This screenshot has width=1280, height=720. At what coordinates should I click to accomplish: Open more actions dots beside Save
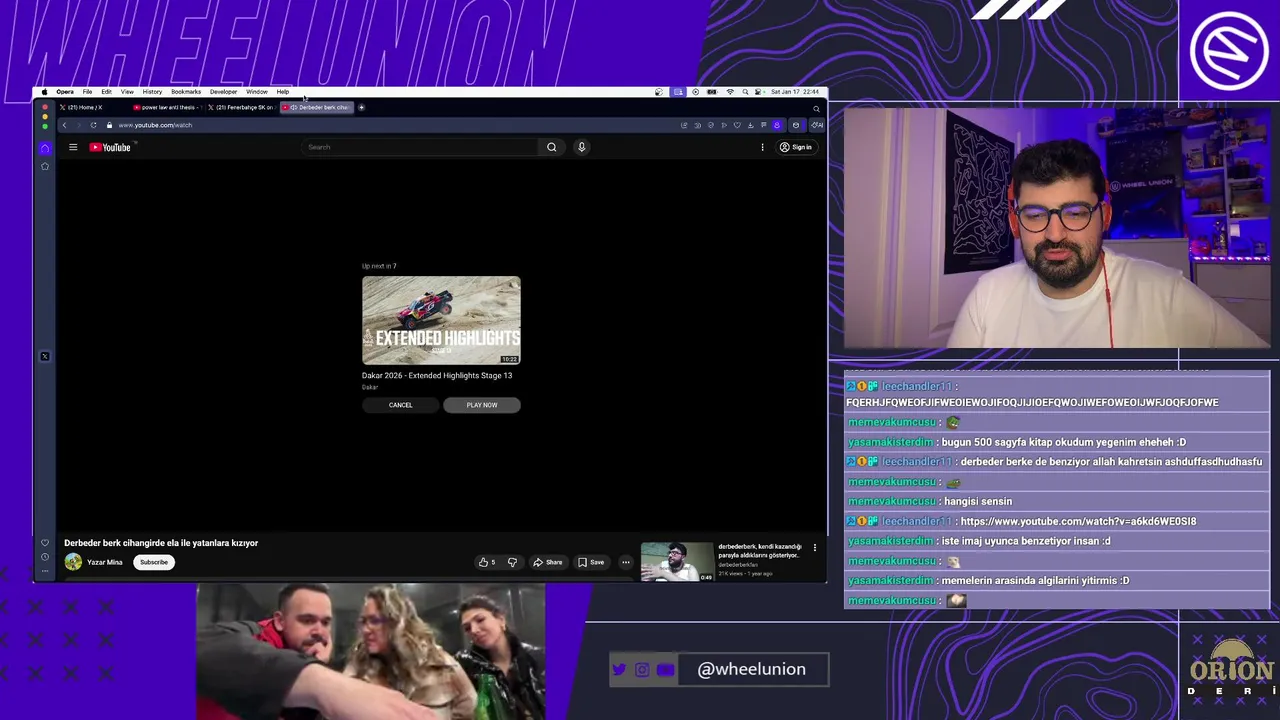tap(626, 562)
